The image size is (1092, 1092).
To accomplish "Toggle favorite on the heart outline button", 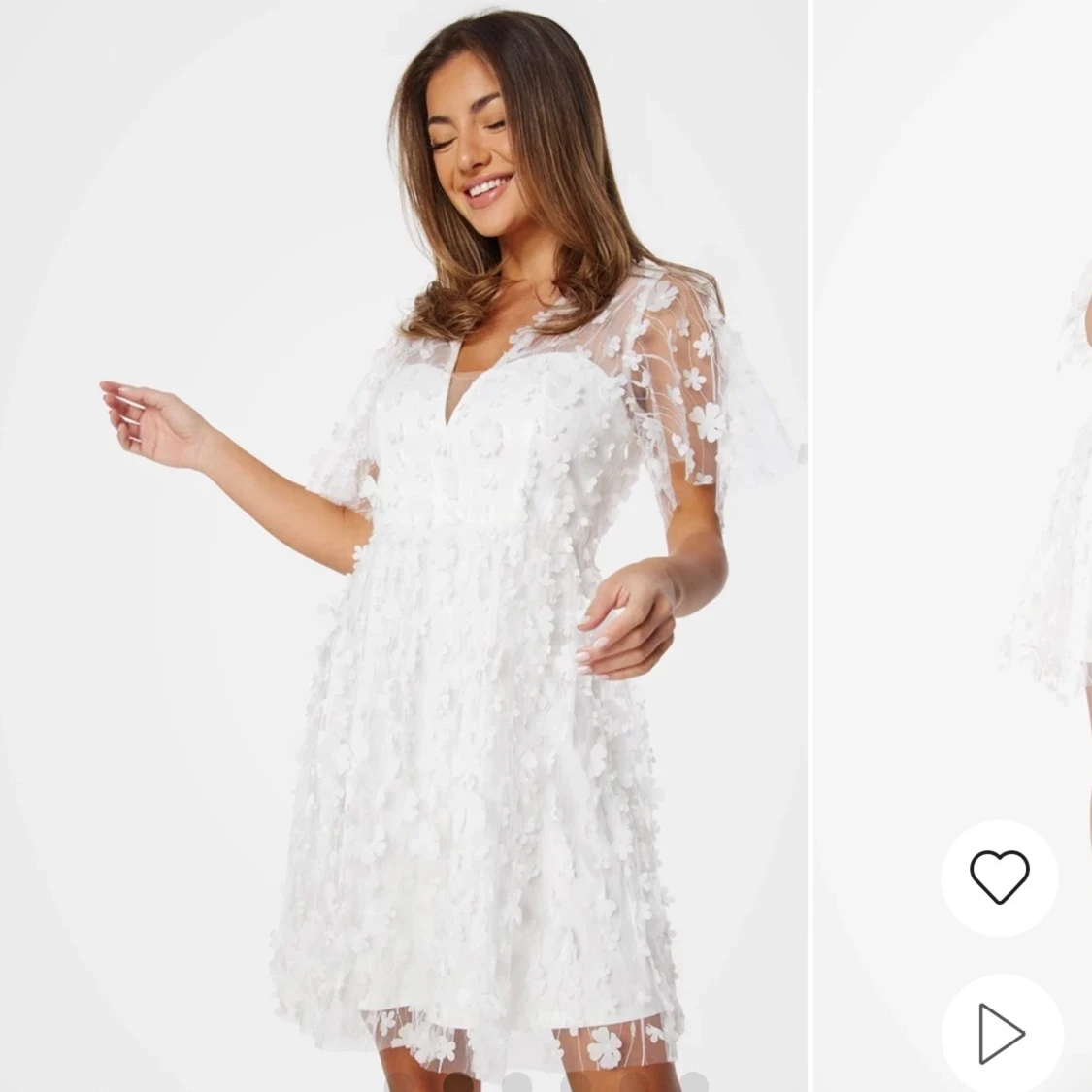I will (1000, 877).
